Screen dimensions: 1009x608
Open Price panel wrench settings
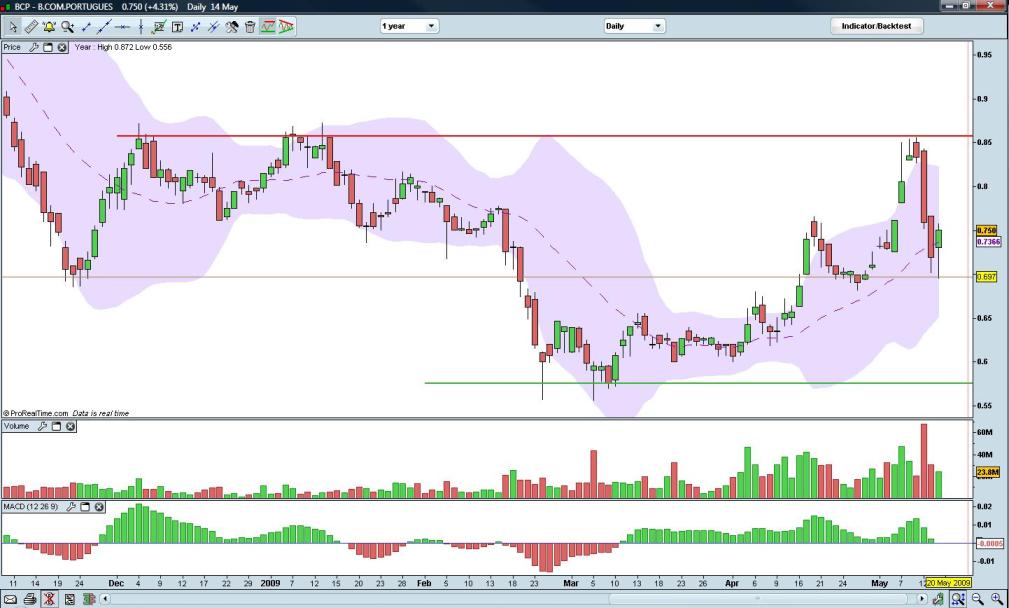[x=33, y=47]
